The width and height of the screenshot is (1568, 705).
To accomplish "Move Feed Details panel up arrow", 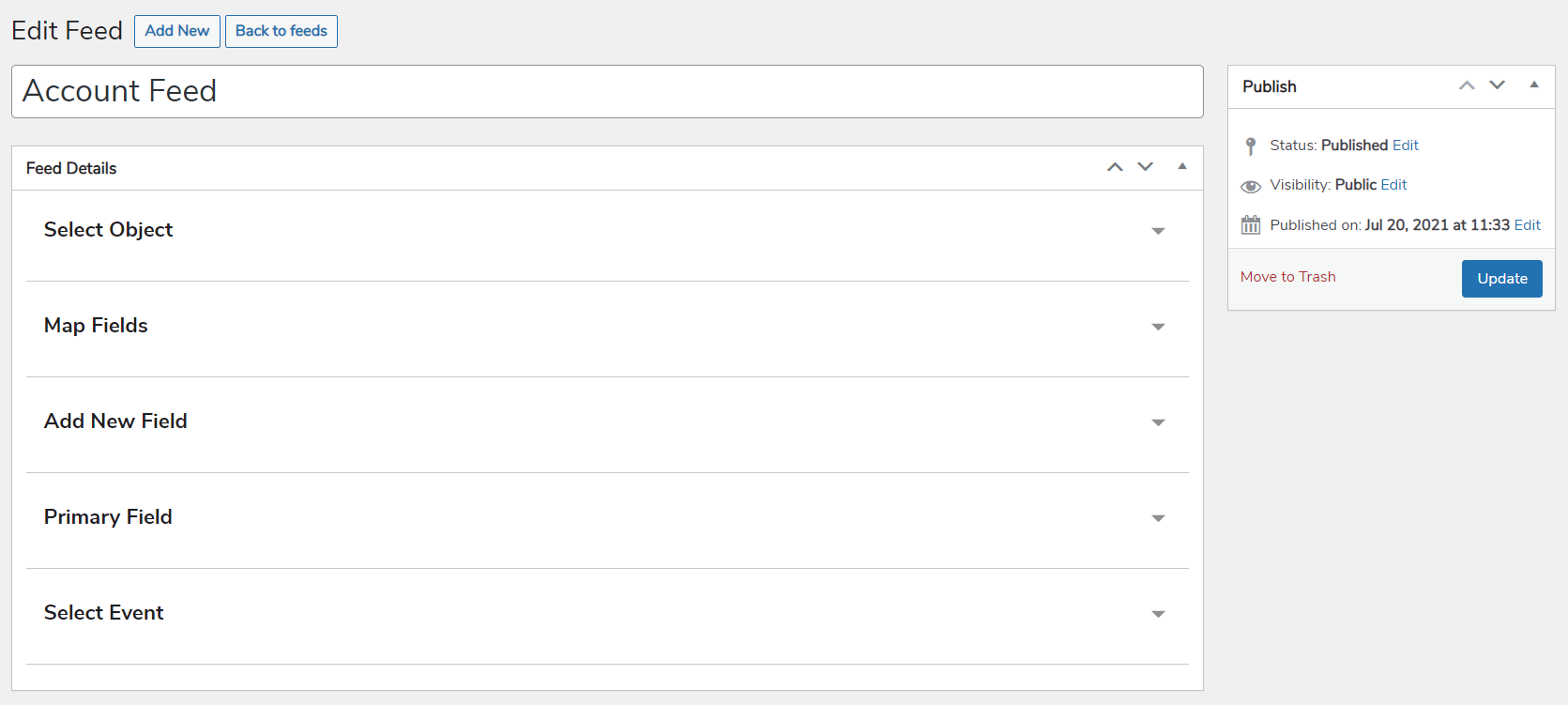I will pyautogui.click(x=1115, y=167).
